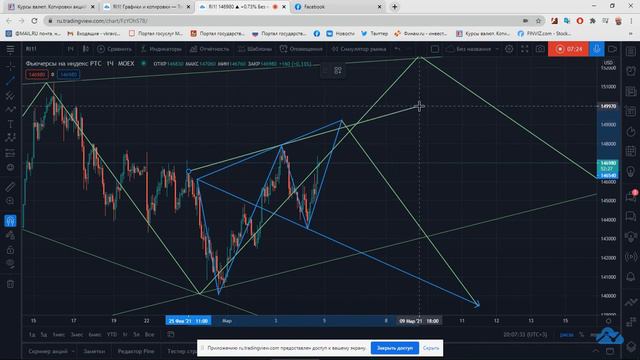640x360 pixels.
Task: Click the undo arrow in top toolbar
Action: 397,49
